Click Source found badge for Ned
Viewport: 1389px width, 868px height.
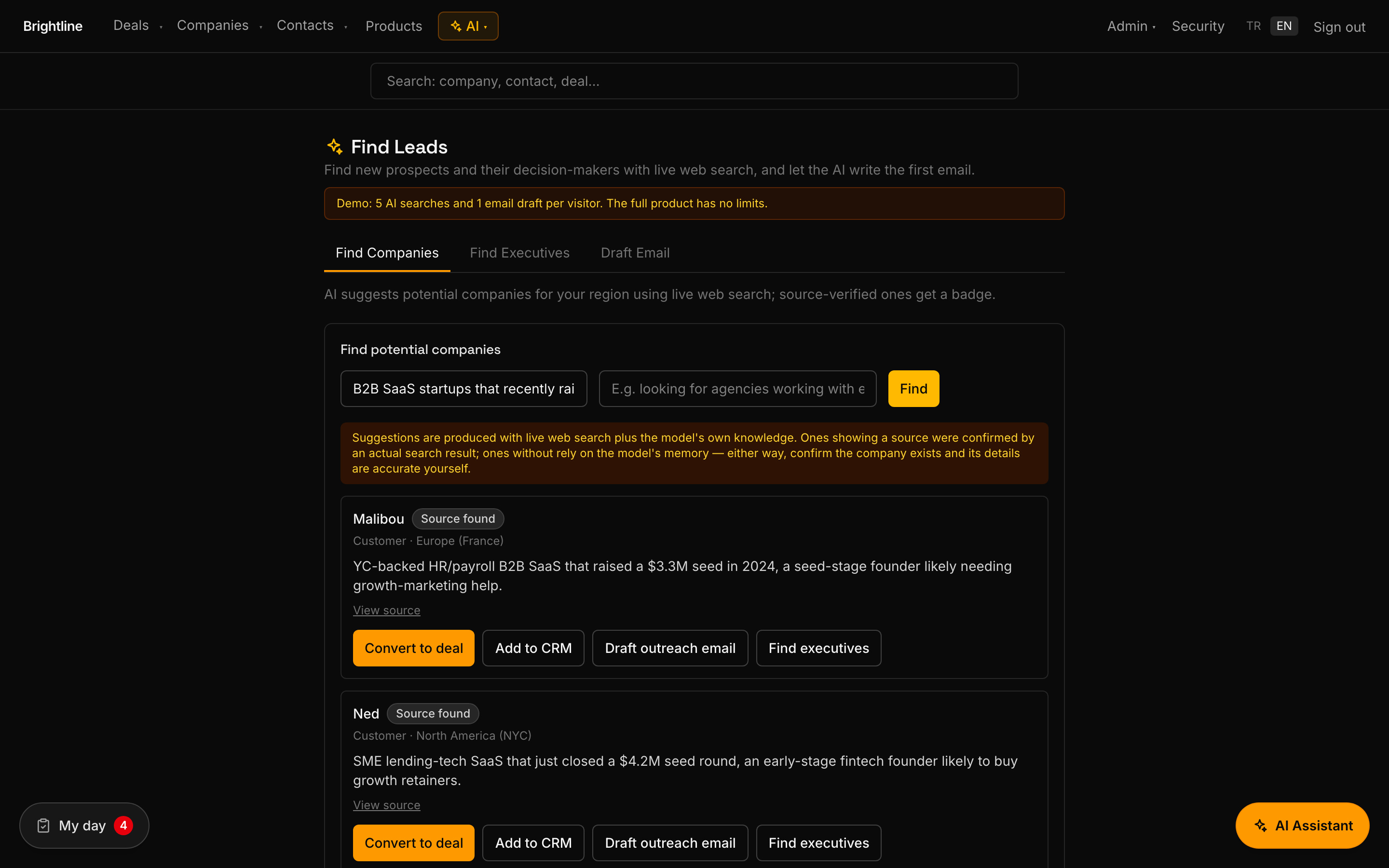433,714
